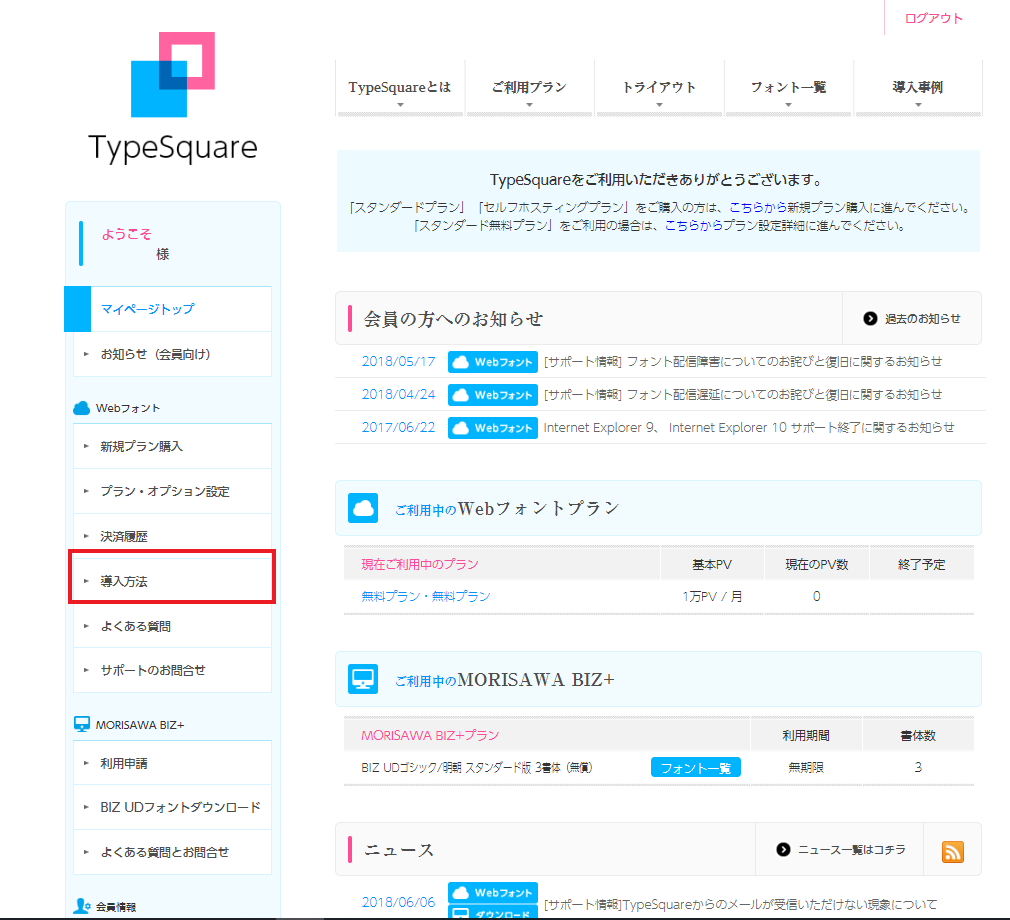Expand the dropdown arrow under ご利用プラン
The width and height of the screenshot is (1010, 920).
529,104
